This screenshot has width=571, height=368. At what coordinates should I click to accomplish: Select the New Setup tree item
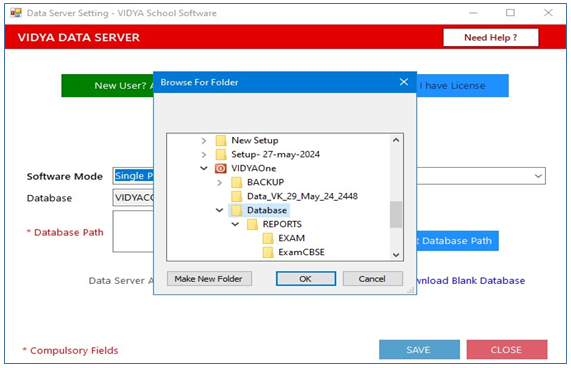pos(255,141)
